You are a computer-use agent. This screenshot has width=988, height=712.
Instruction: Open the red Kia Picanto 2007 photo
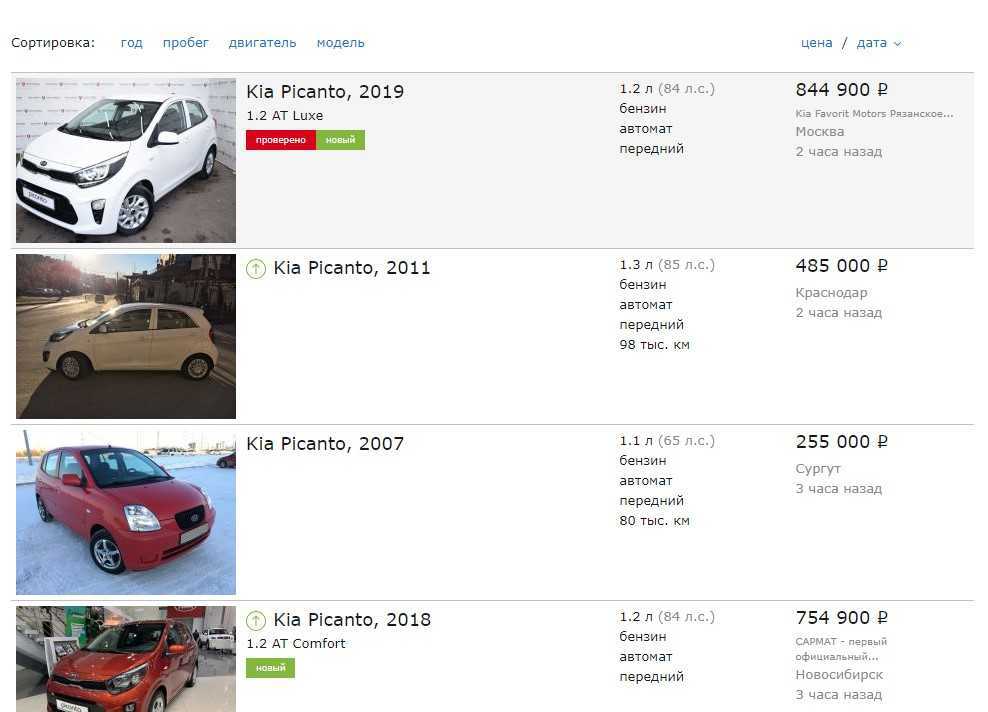(126, 512)
